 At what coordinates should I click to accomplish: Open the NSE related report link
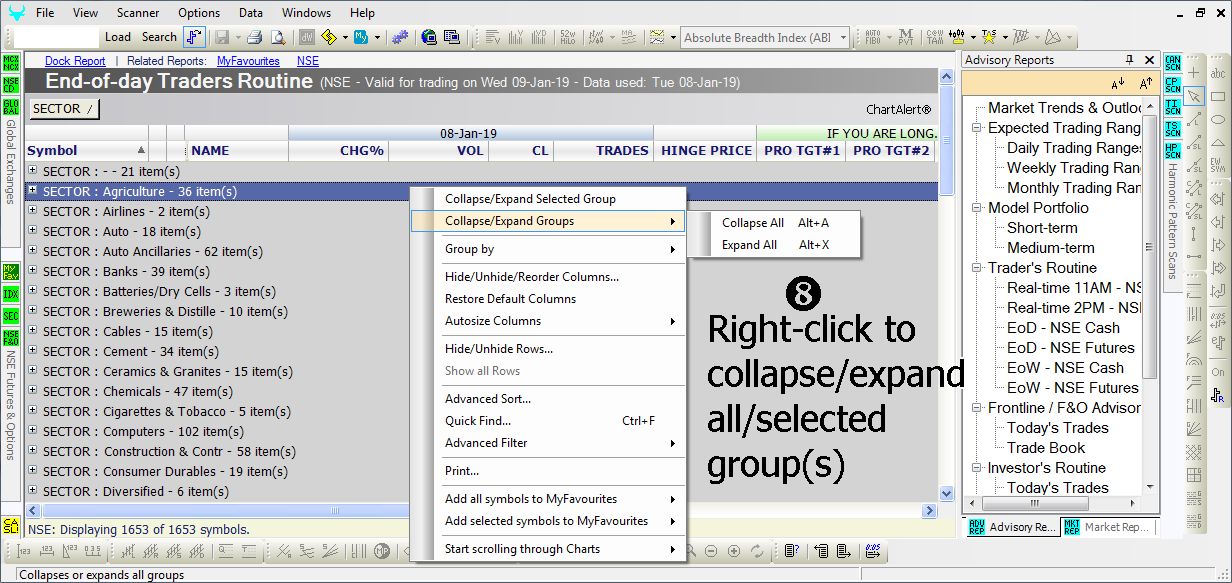coord(308,61)
